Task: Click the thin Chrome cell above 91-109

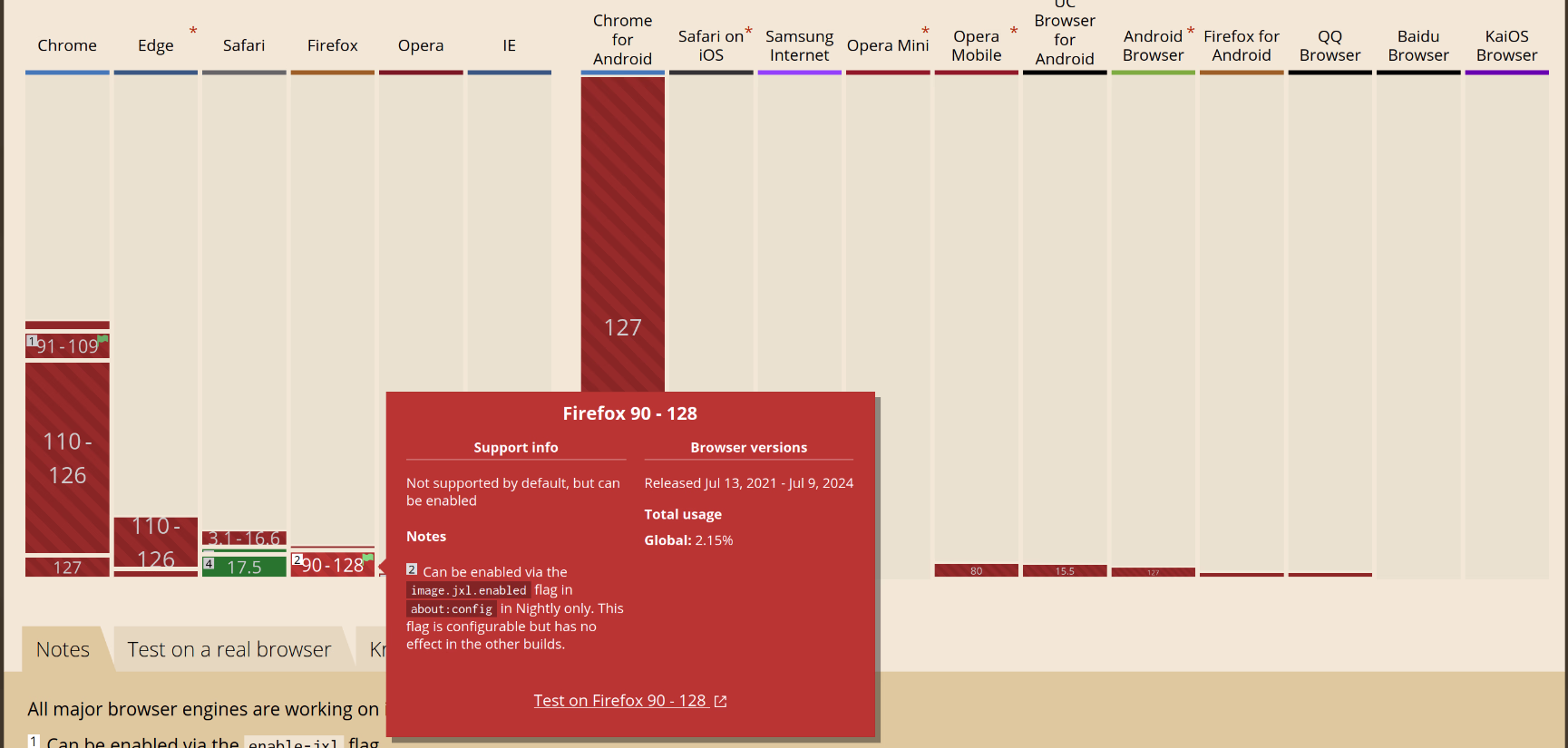Action: (67, 325)
